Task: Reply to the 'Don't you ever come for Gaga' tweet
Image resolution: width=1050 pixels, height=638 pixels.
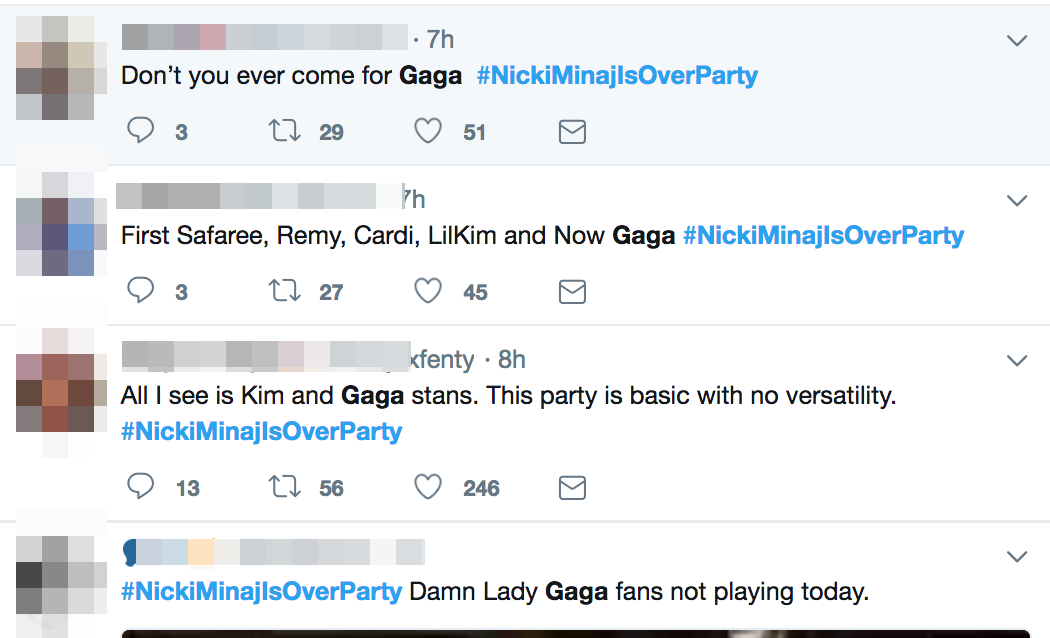Action: pyautogui.click(x=141, y=131)
